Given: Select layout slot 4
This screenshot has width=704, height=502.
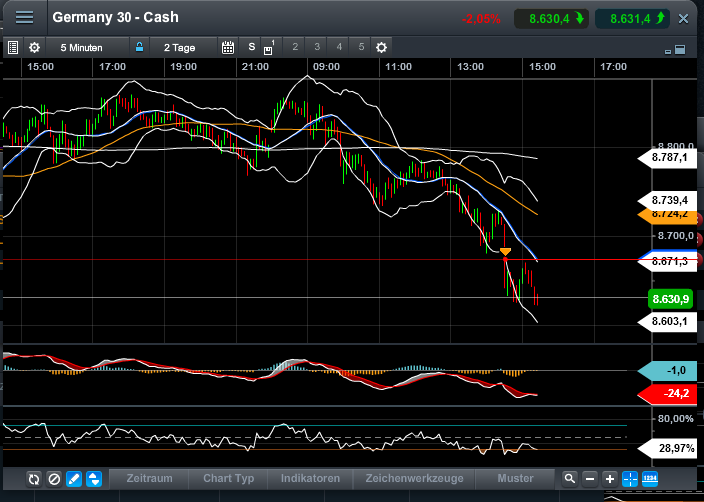Looking at the screenshot, I should (339, 47).
